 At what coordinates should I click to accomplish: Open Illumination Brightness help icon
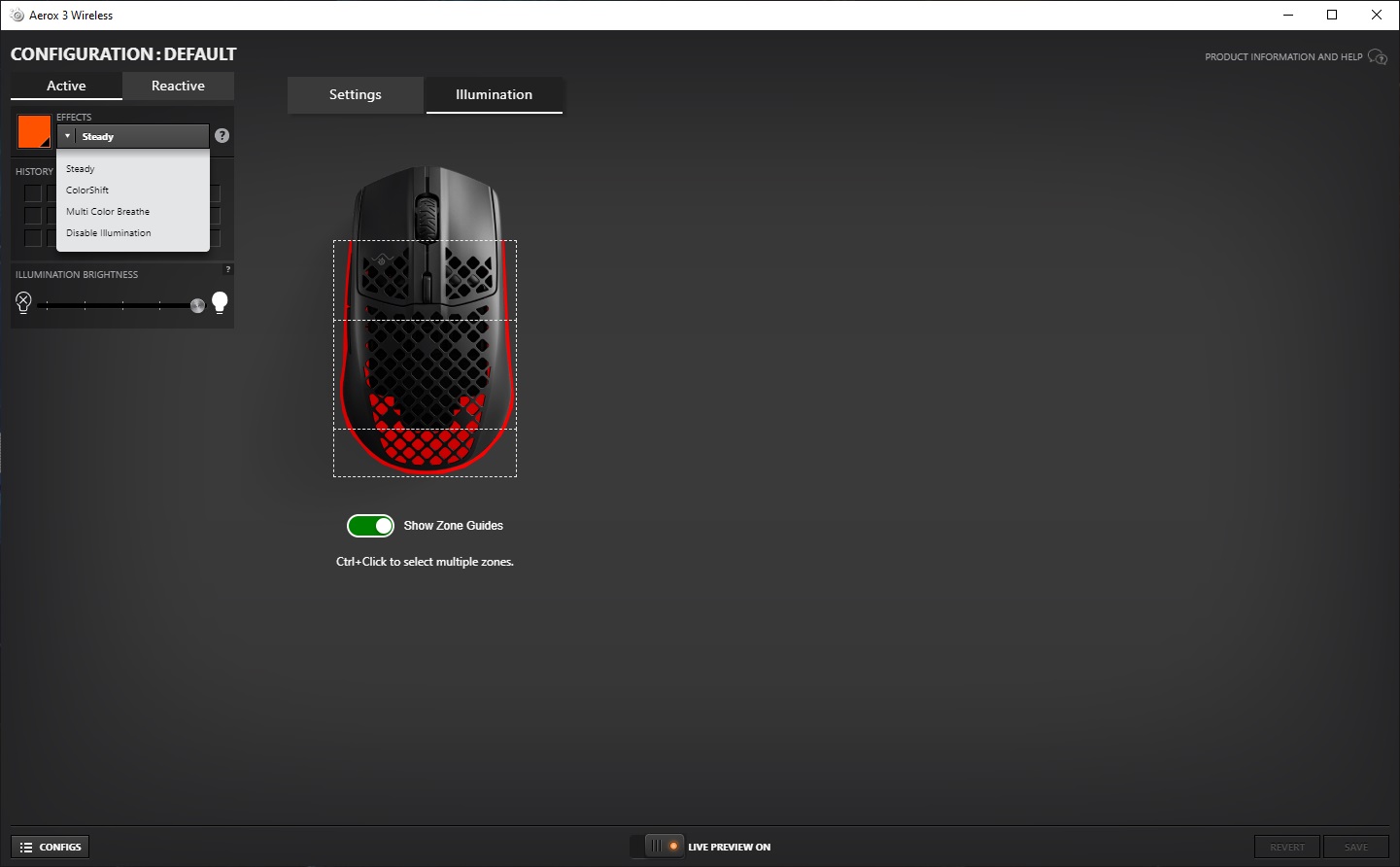tap(228, 269)
